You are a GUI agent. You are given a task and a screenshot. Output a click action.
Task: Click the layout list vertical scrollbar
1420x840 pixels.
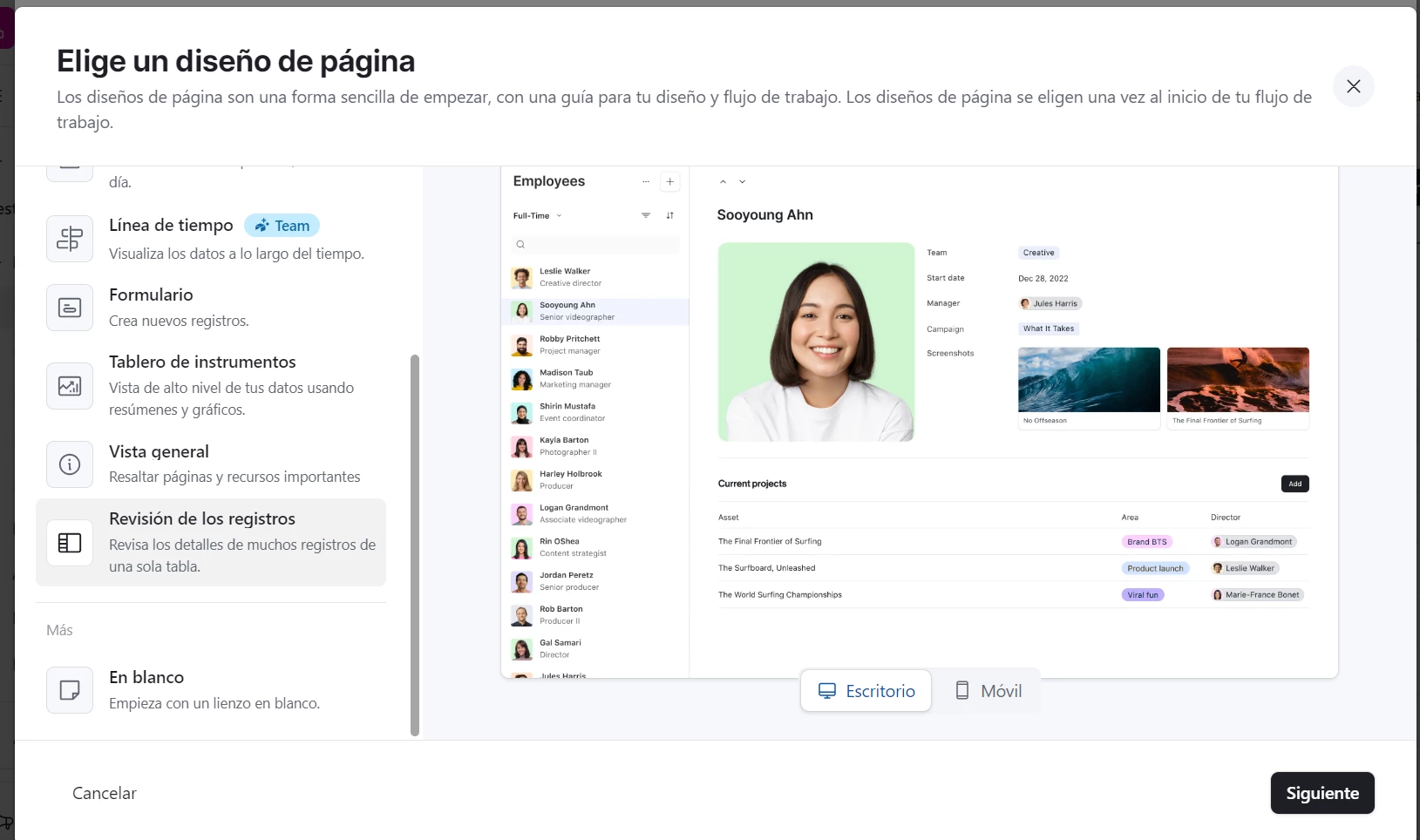click(x=415, y=545)
